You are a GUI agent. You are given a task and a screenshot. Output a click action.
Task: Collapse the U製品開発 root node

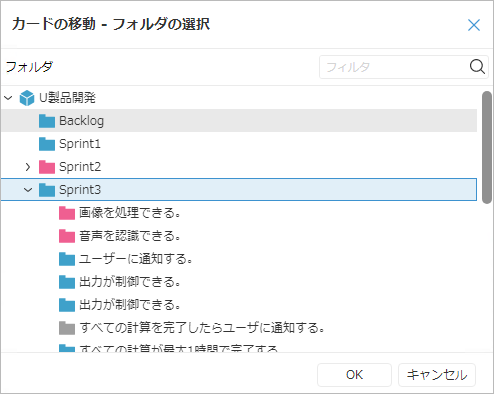(x=8, y=98)
